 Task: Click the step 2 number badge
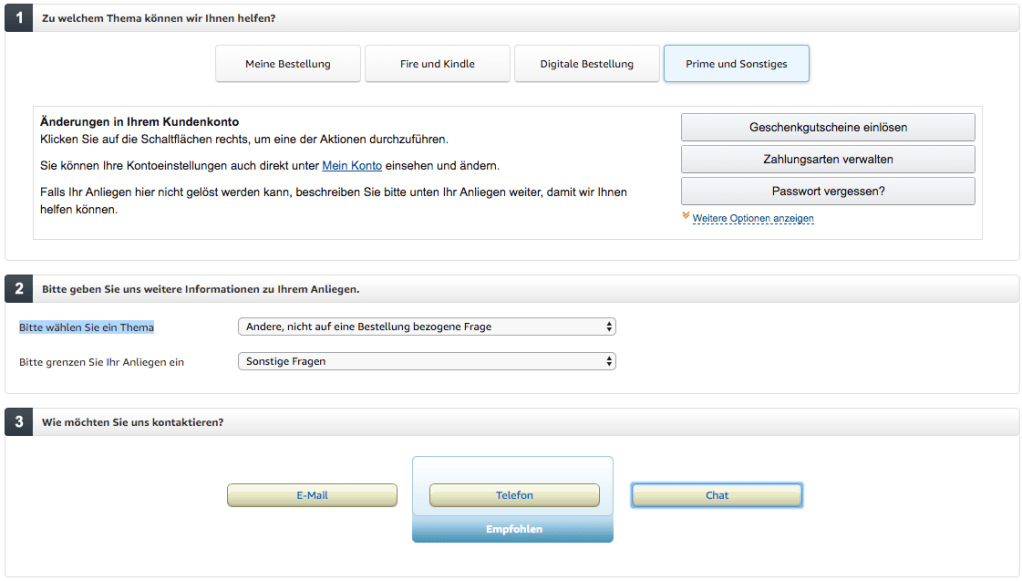point(19,288)
